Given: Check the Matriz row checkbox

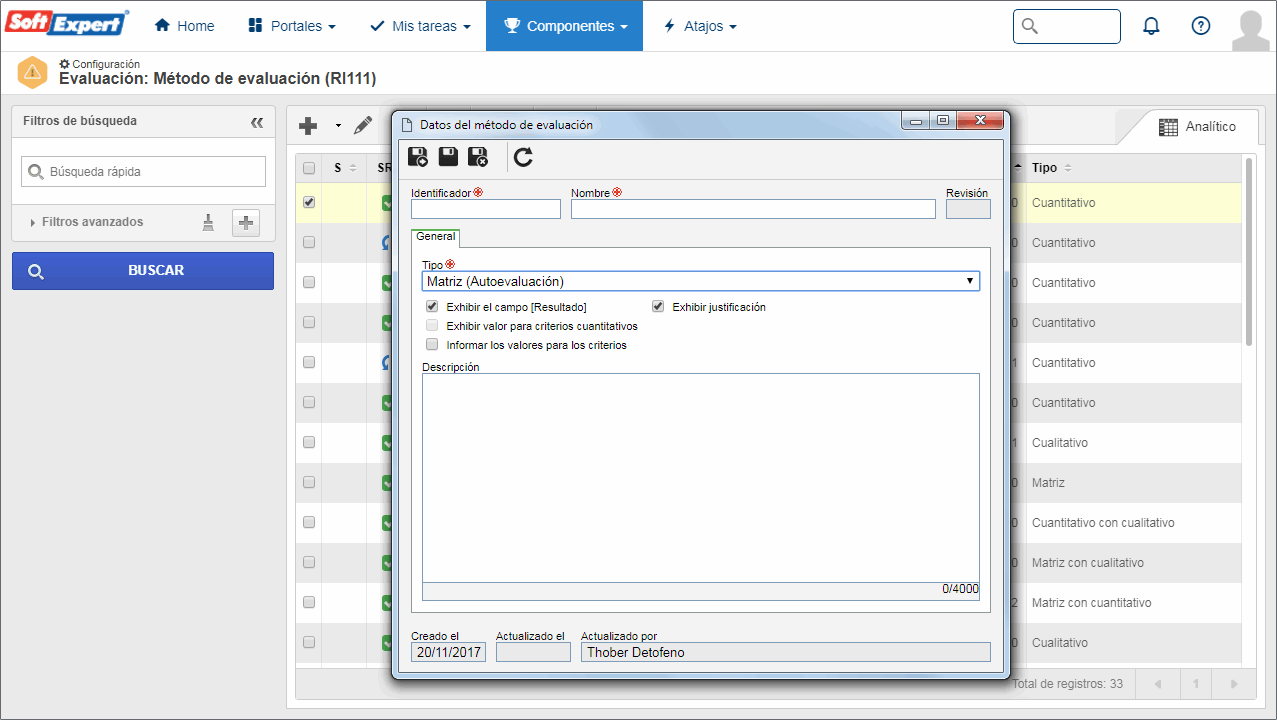Looking at the screenshot, I should click(x=309, y=482).
